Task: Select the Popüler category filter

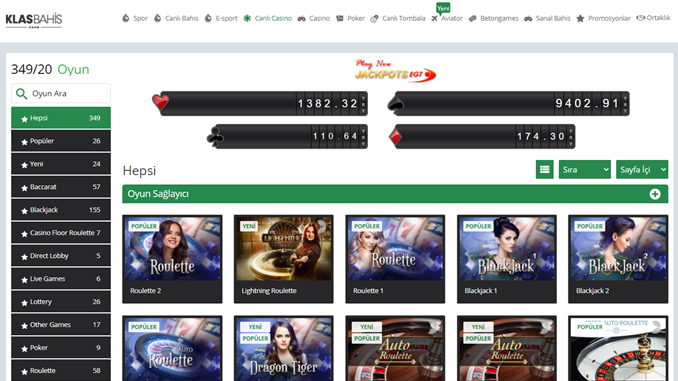Action: coord(61,141)
